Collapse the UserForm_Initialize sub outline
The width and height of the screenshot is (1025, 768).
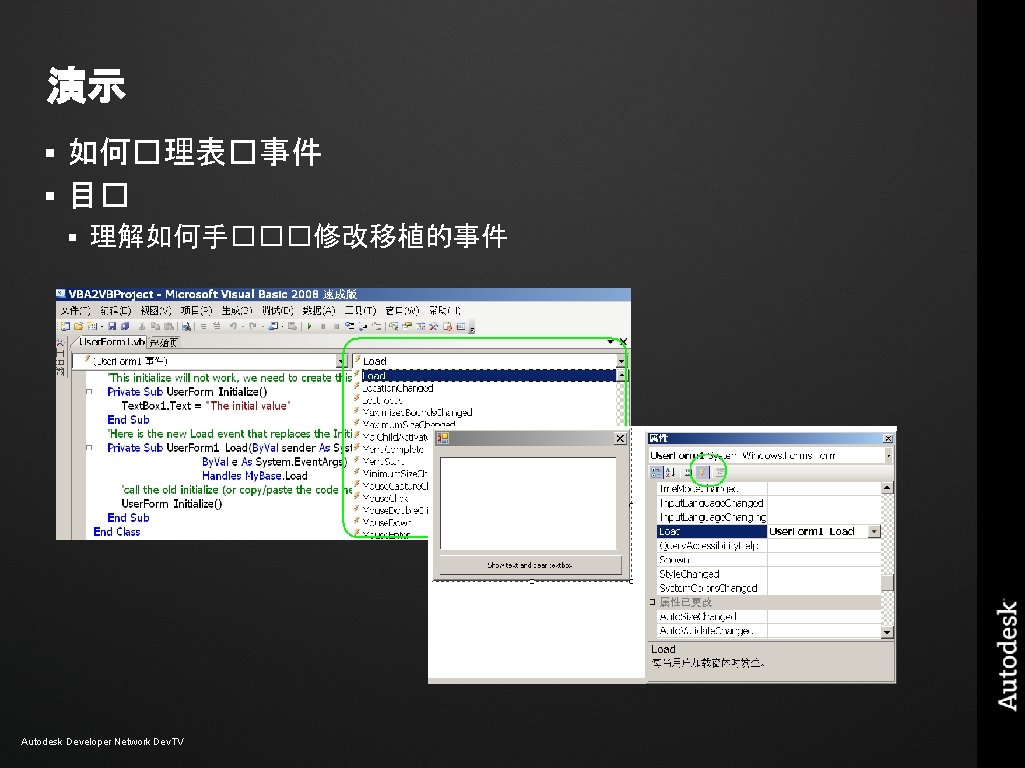pyautogui.click(x=89, y=392)
